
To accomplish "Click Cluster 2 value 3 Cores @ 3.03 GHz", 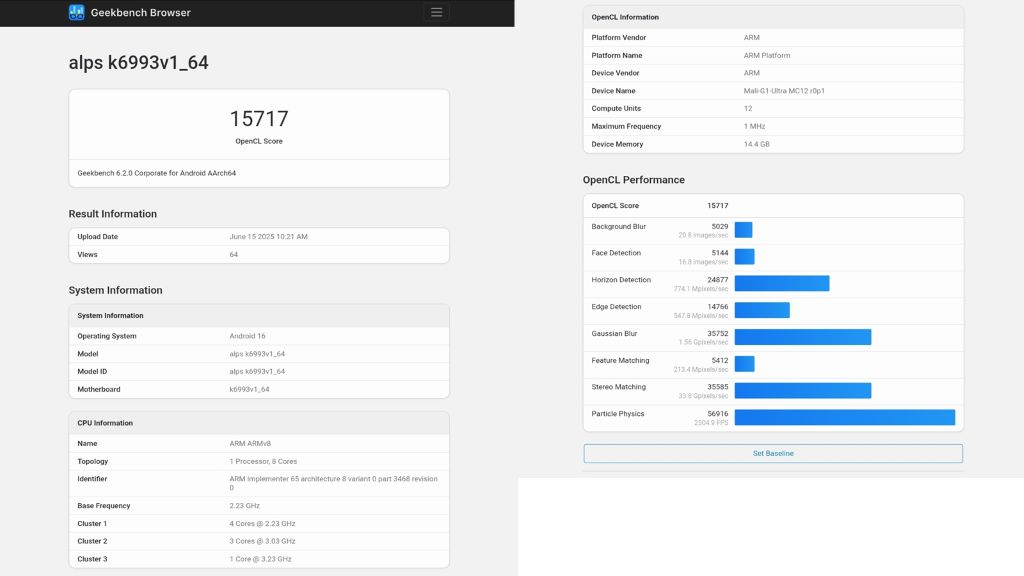I will pyautogui.click(x=262, y=541).
